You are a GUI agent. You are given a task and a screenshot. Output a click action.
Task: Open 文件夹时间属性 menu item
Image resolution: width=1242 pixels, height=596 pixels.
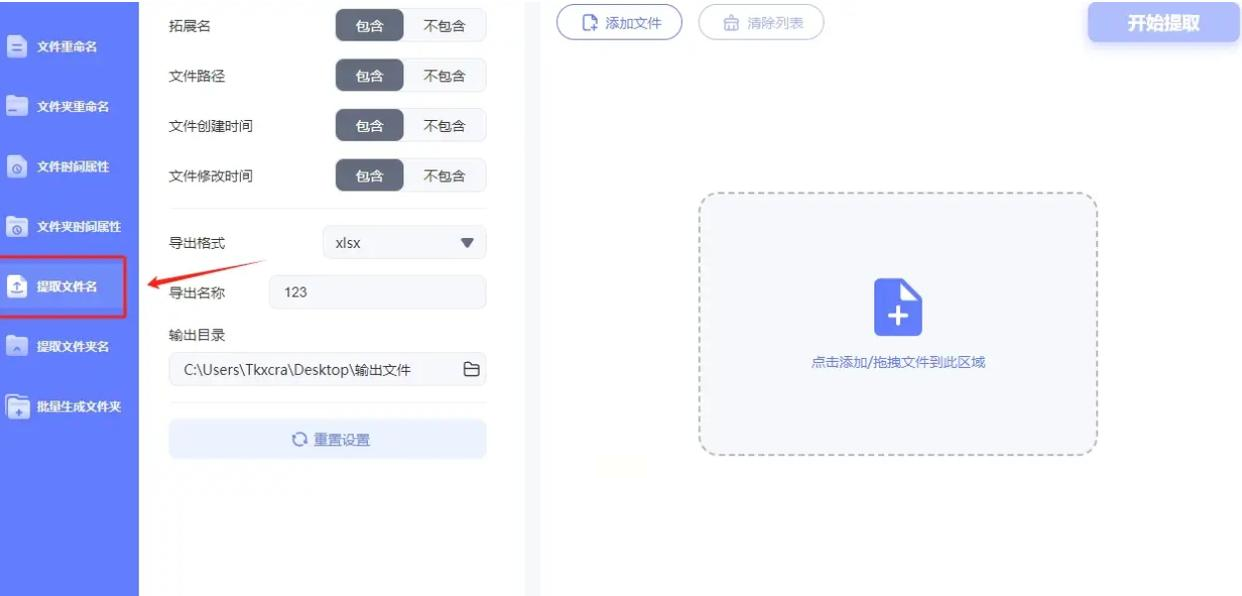click(x=79, y=227)
